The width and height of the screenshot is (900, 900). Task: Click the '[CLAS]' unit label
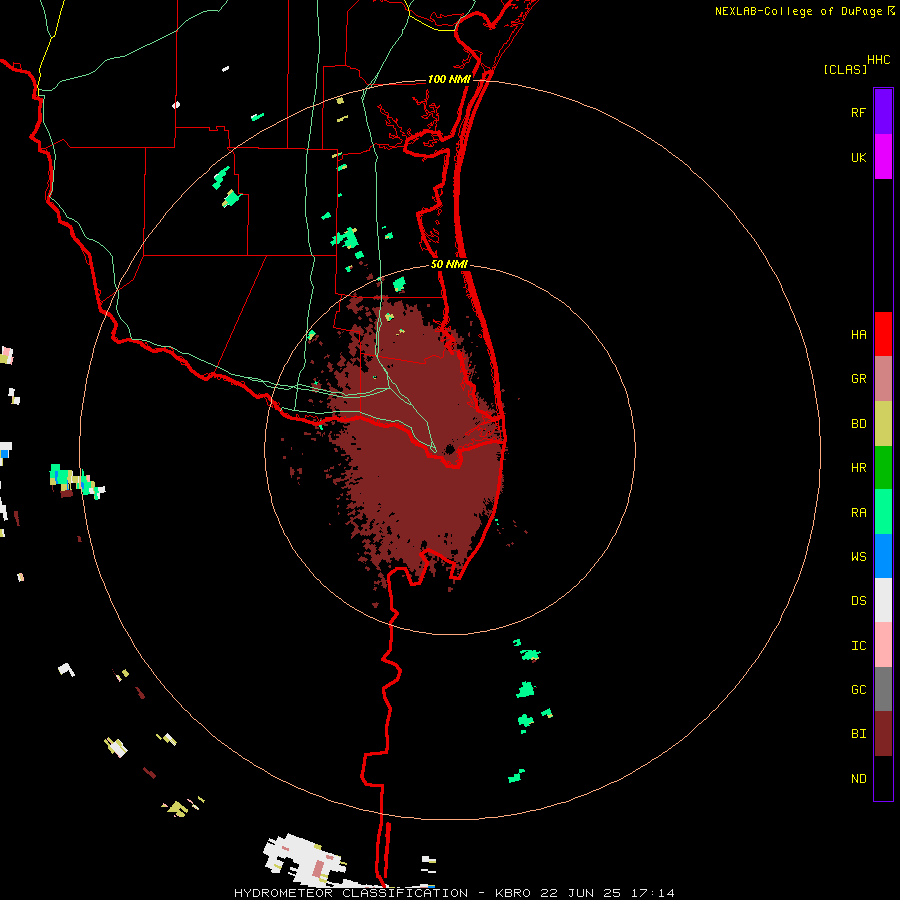pos(845,70)
